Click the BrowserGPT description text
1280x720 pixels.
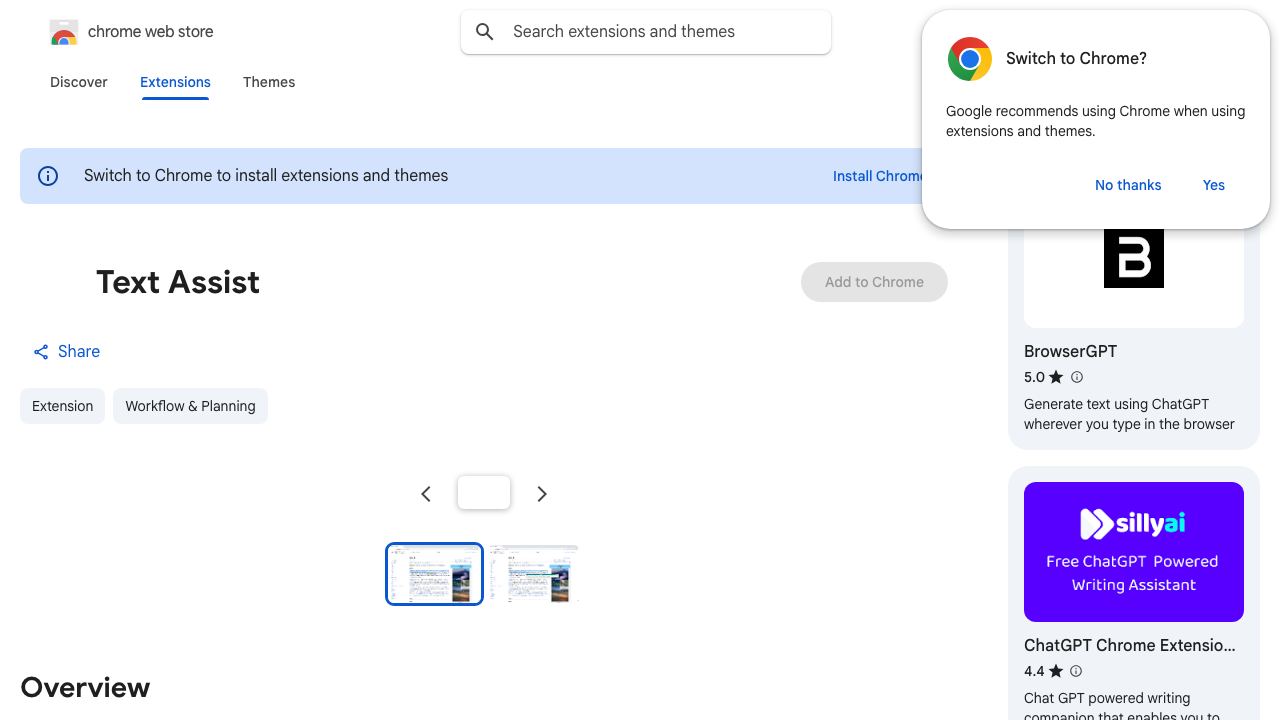pyautogui.click(x=1129, y=414)
